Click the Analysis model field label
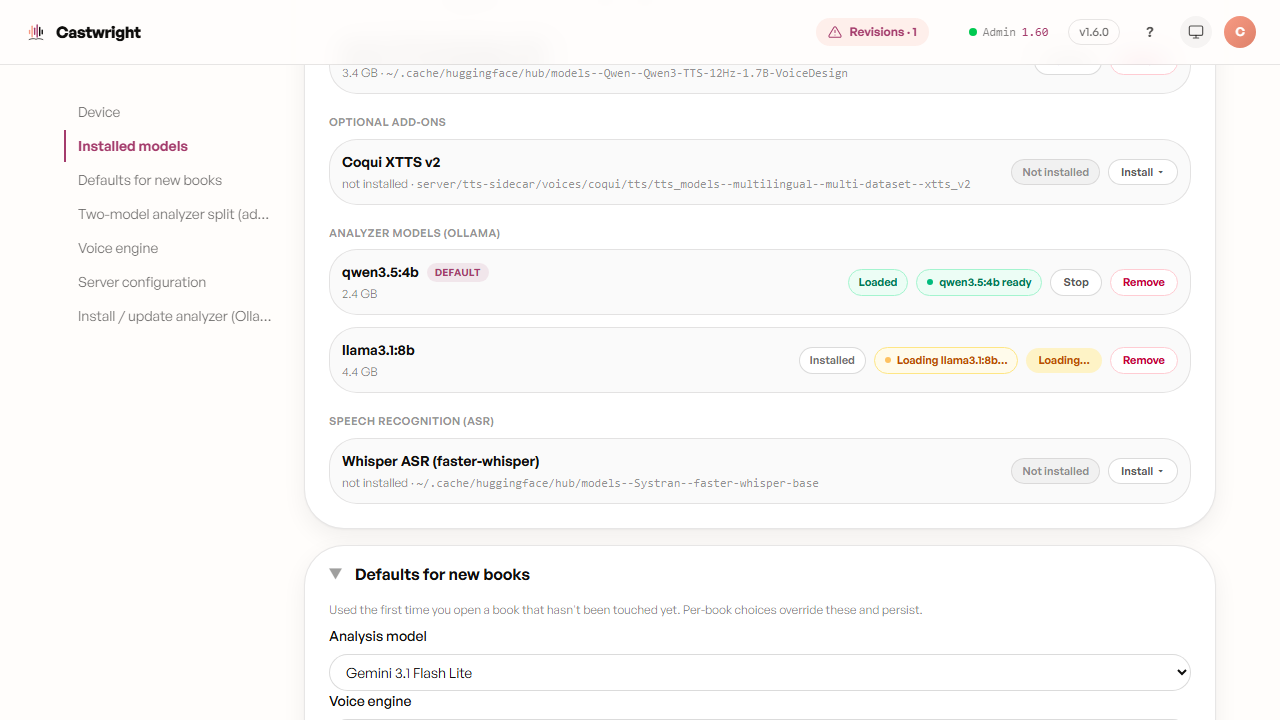1280x720 pixels. [x=378, y=636]
